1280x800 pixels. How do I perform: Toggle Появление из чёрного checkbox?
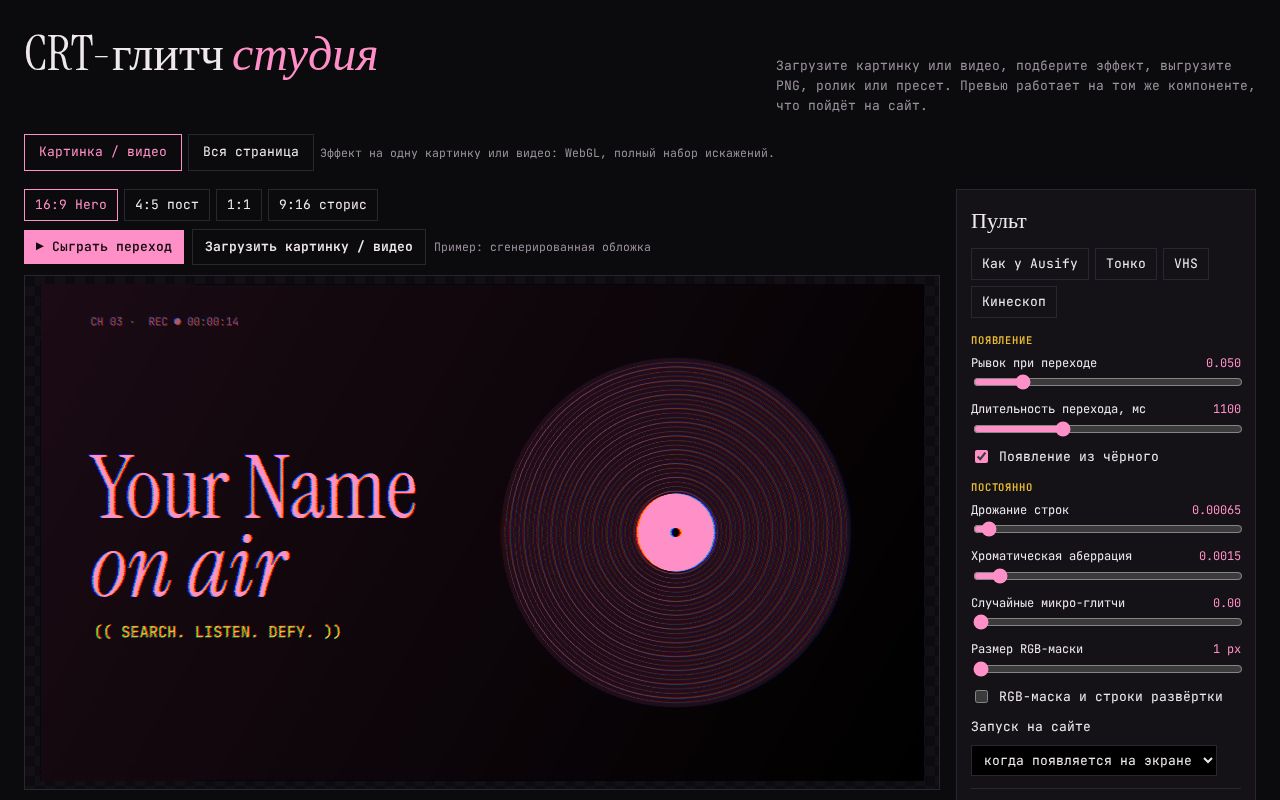(982, 457)
